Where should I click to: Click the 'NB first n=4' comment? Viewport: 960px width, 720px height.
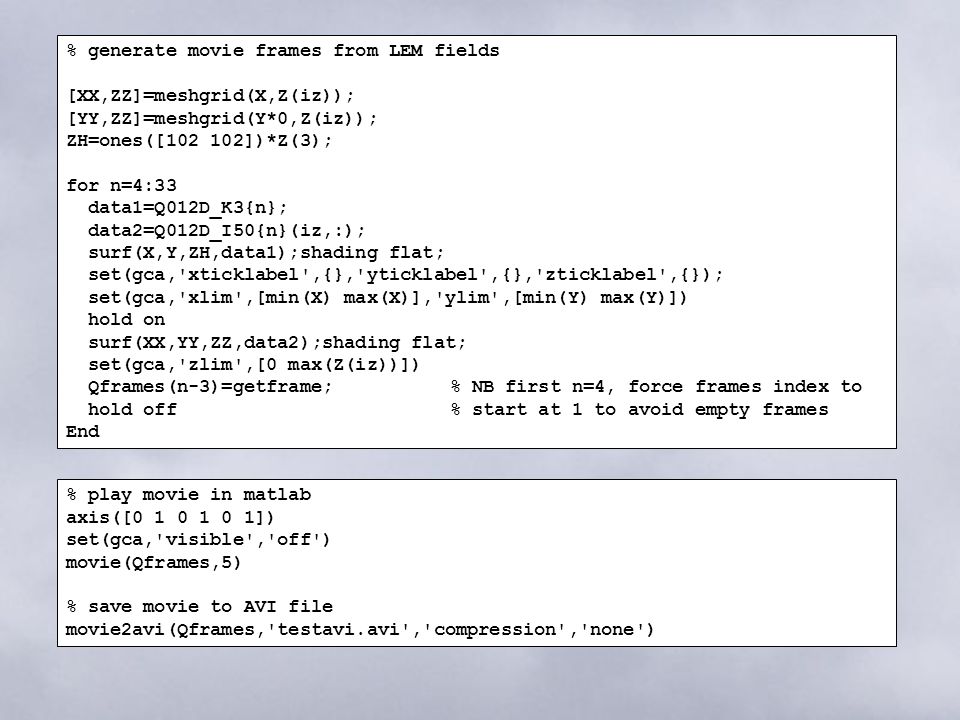[656, 387]
